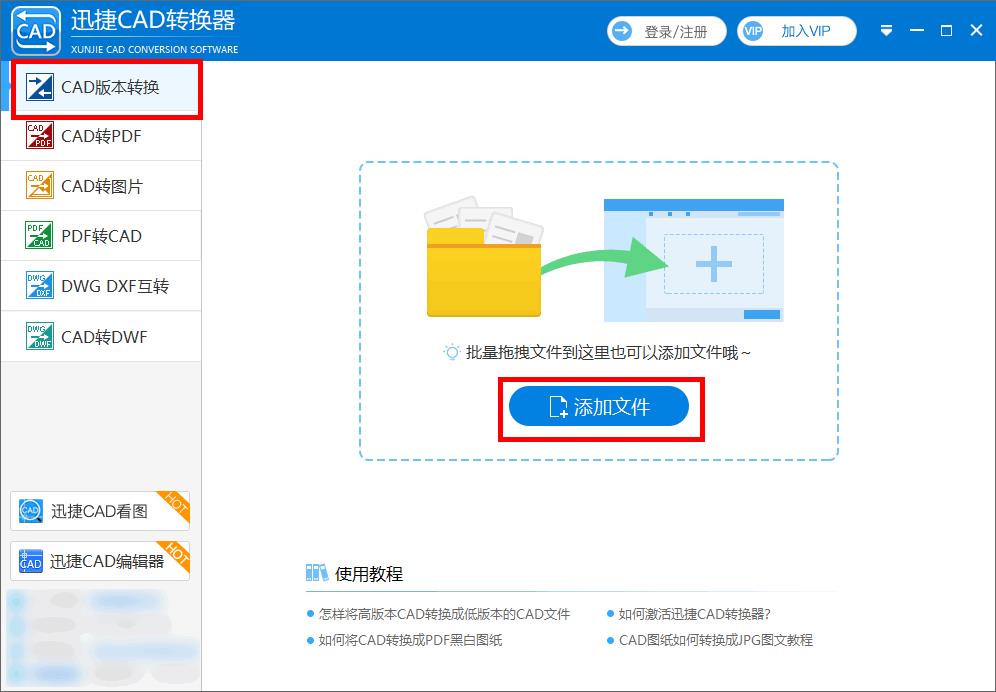Launch 迅捷CAD看图 from sidebar button
The width and height of the screenshot is (996, 692).
[100, 511]
